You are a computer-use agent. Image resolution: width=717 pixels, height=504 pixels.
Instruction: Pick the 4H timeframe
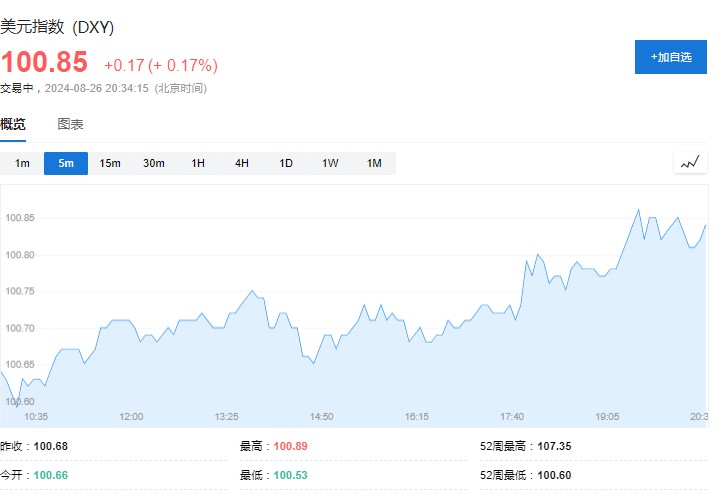[242, 163]
